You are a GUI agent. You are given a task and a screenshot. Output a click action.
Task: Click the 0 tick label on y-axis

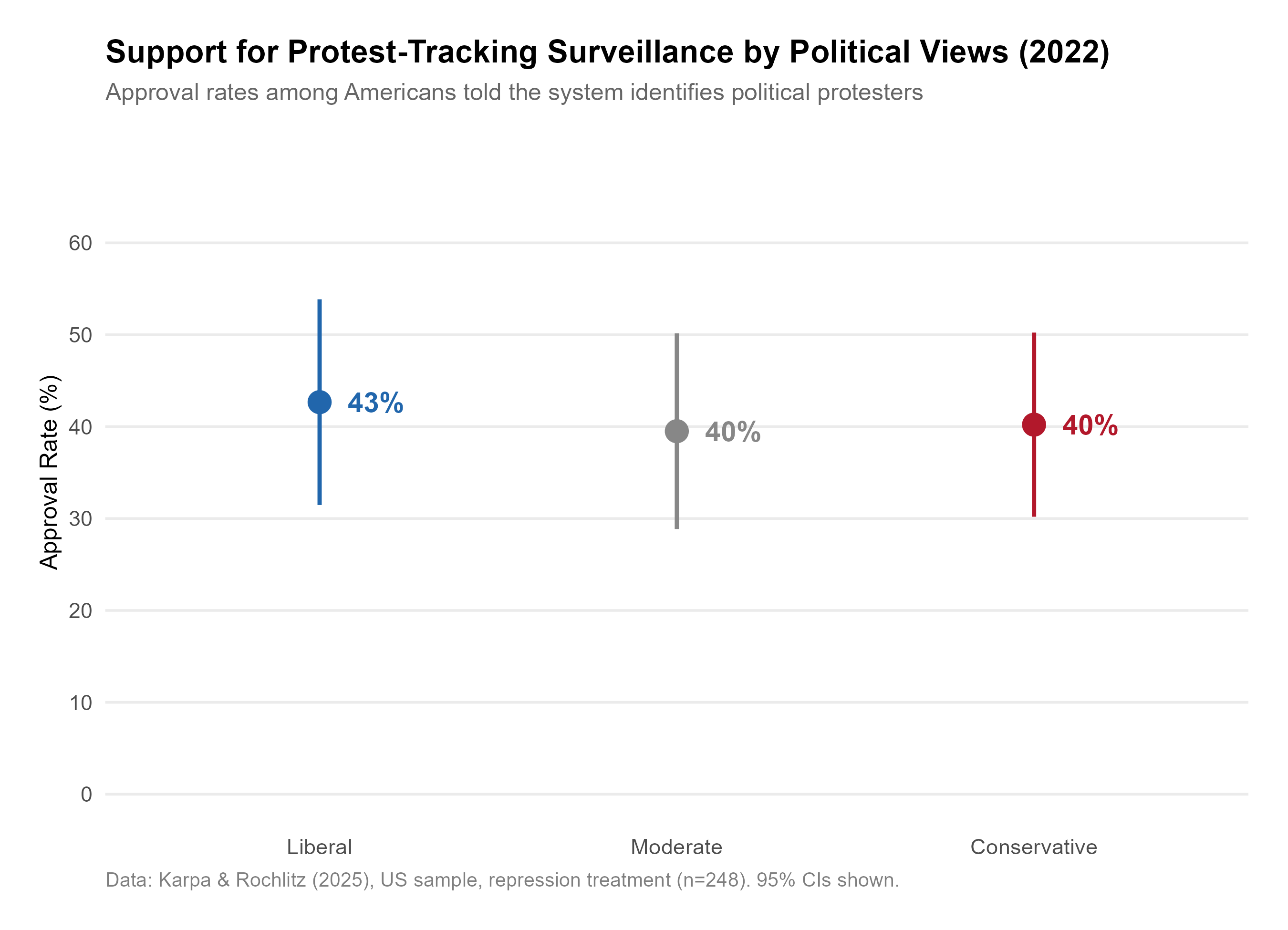pyautogui.click(x=86, y=794)
